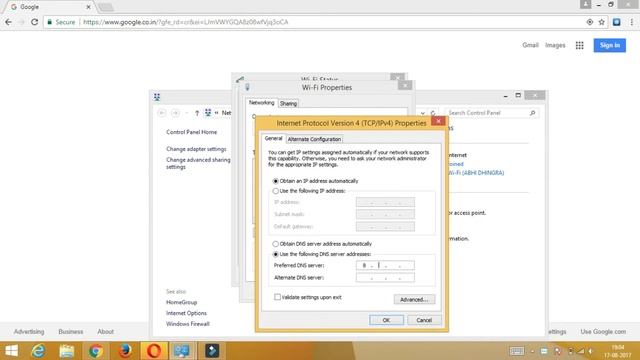The width and height of the screenshot is (640, 360).
Task: Open Firefox from the taskbar
Action: click(x=125, y=351)
